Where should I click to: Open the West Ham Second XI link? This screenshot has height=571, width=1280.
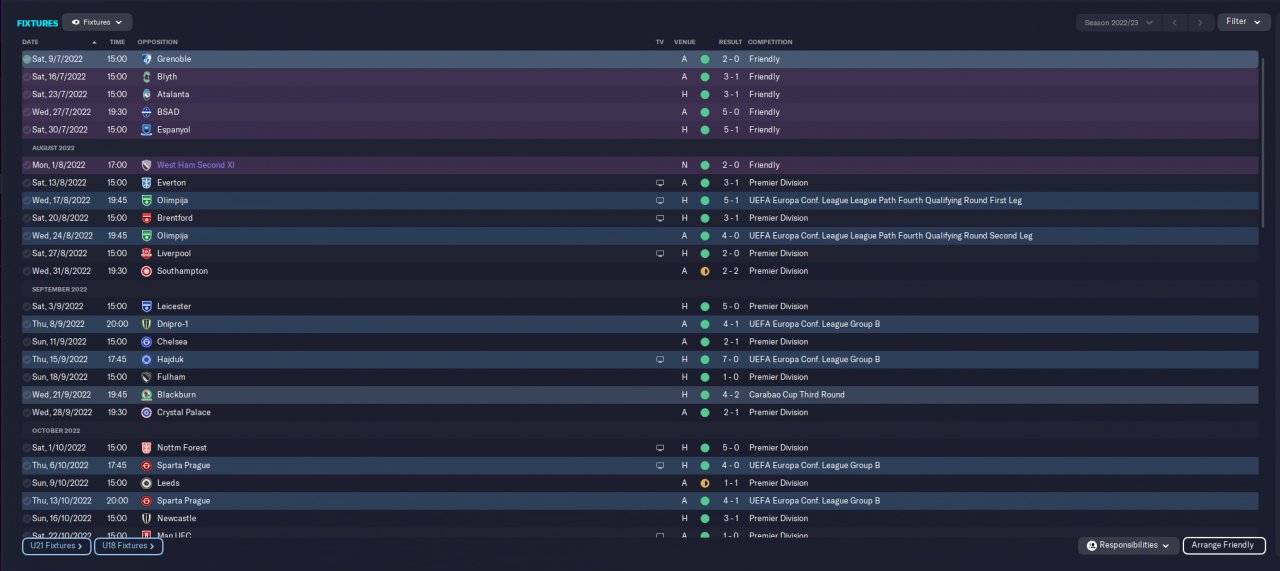(195, 165)
